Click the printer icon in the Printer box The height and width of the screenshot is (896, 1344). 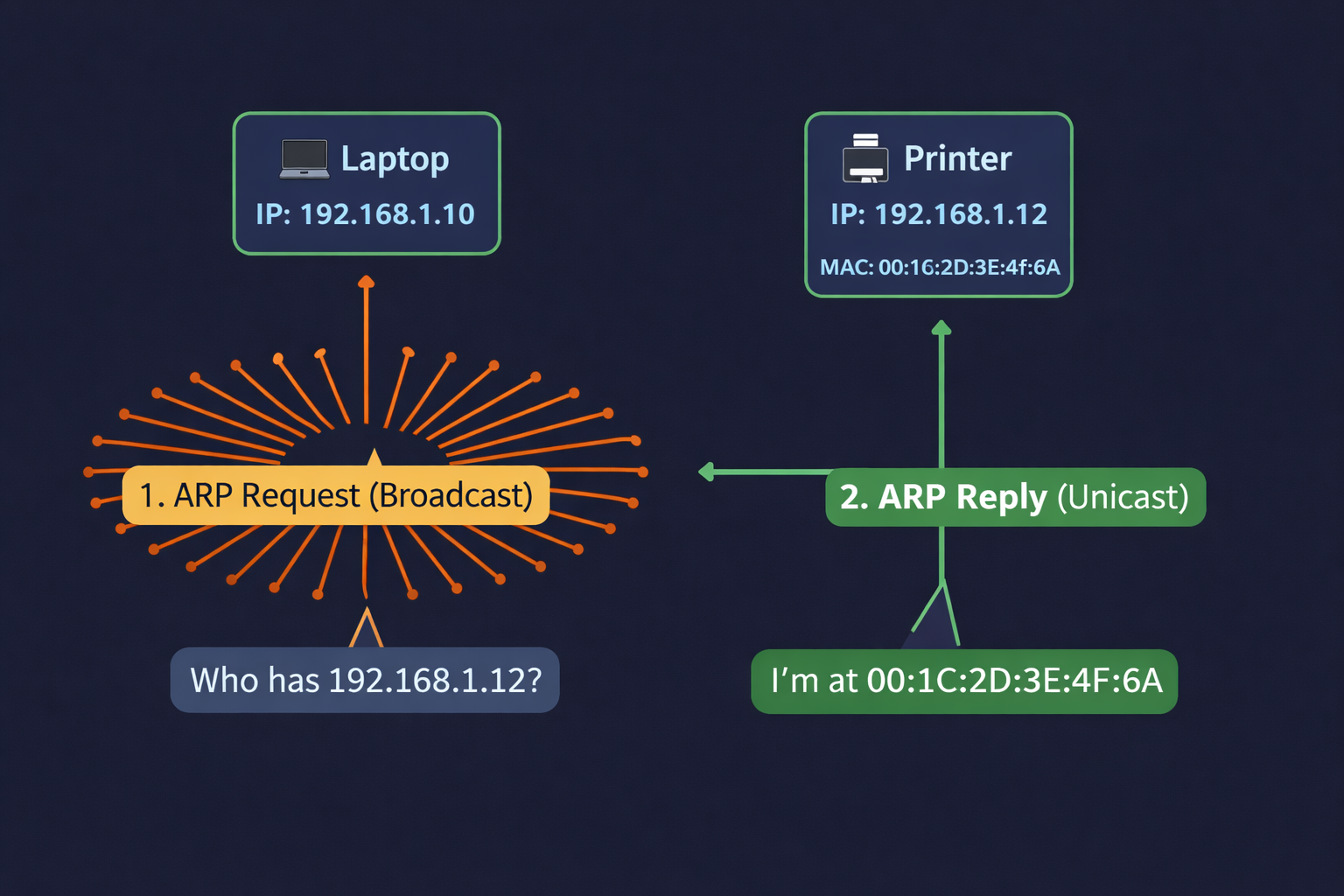(864, 158)
